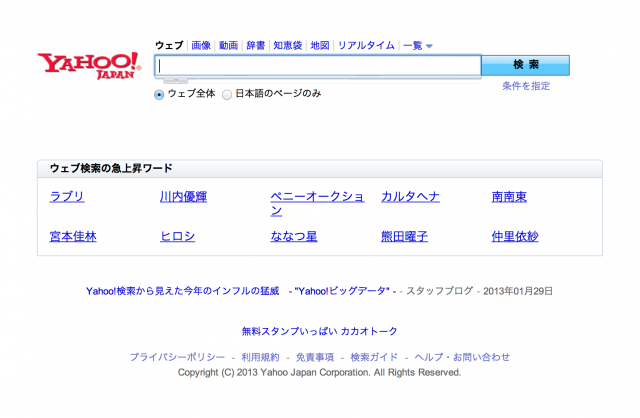Switch to the 画像 search tab
The height and width of the screenshot is (418, 640).
pos(201,45)
